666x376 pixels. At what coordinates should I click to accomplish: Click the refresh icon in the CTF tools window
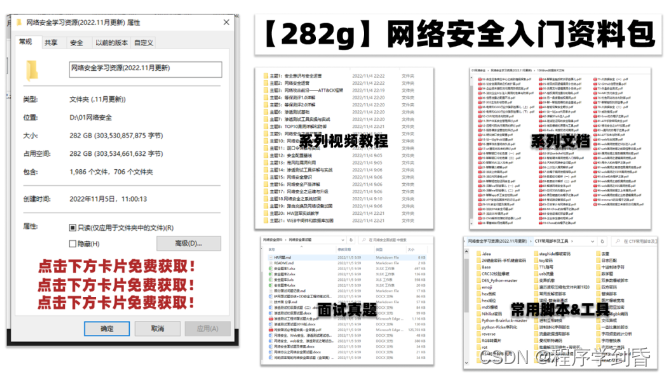(602, 241)
